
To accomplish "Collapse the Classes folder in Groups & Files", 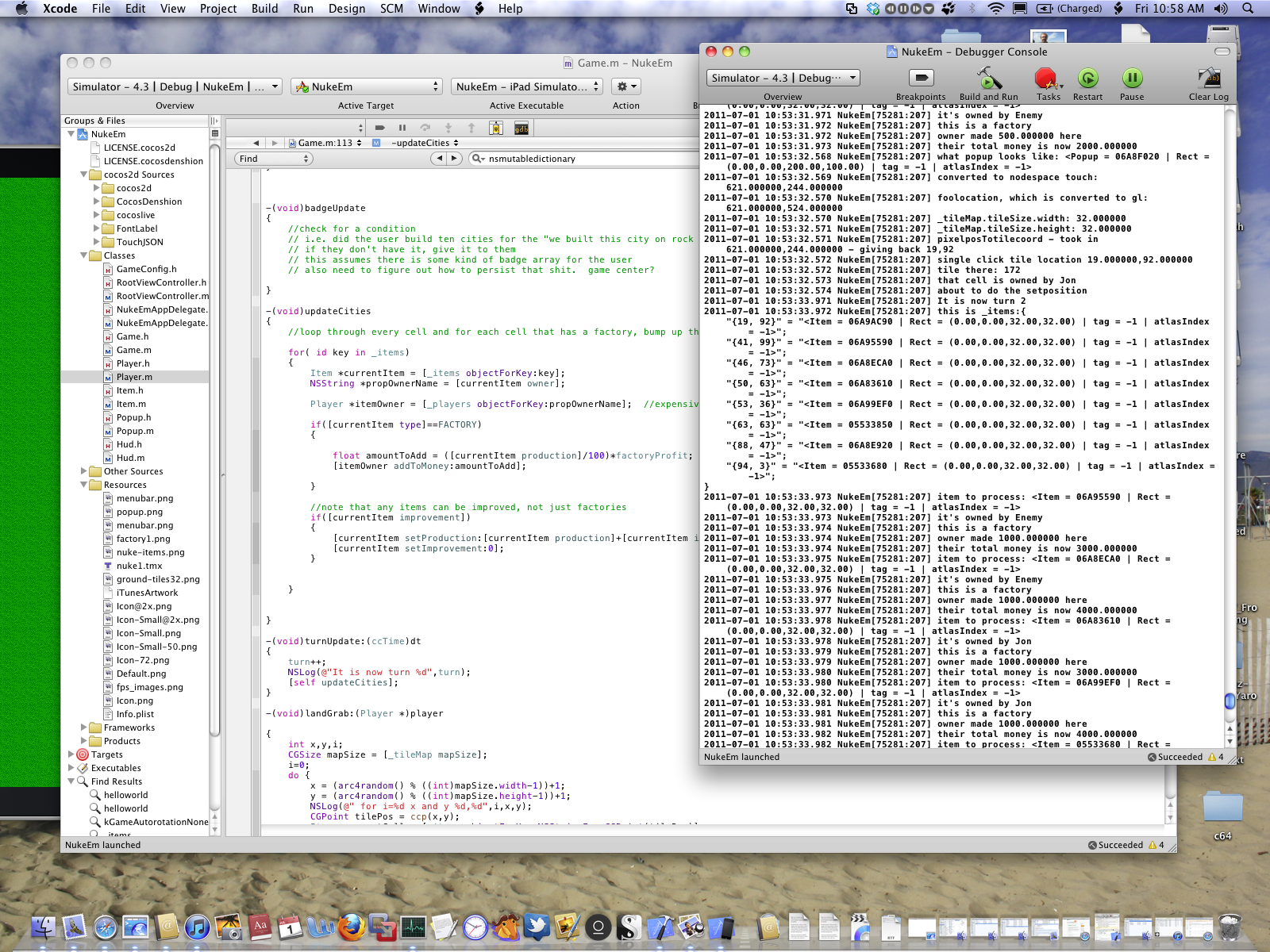I will click(84, 255).
